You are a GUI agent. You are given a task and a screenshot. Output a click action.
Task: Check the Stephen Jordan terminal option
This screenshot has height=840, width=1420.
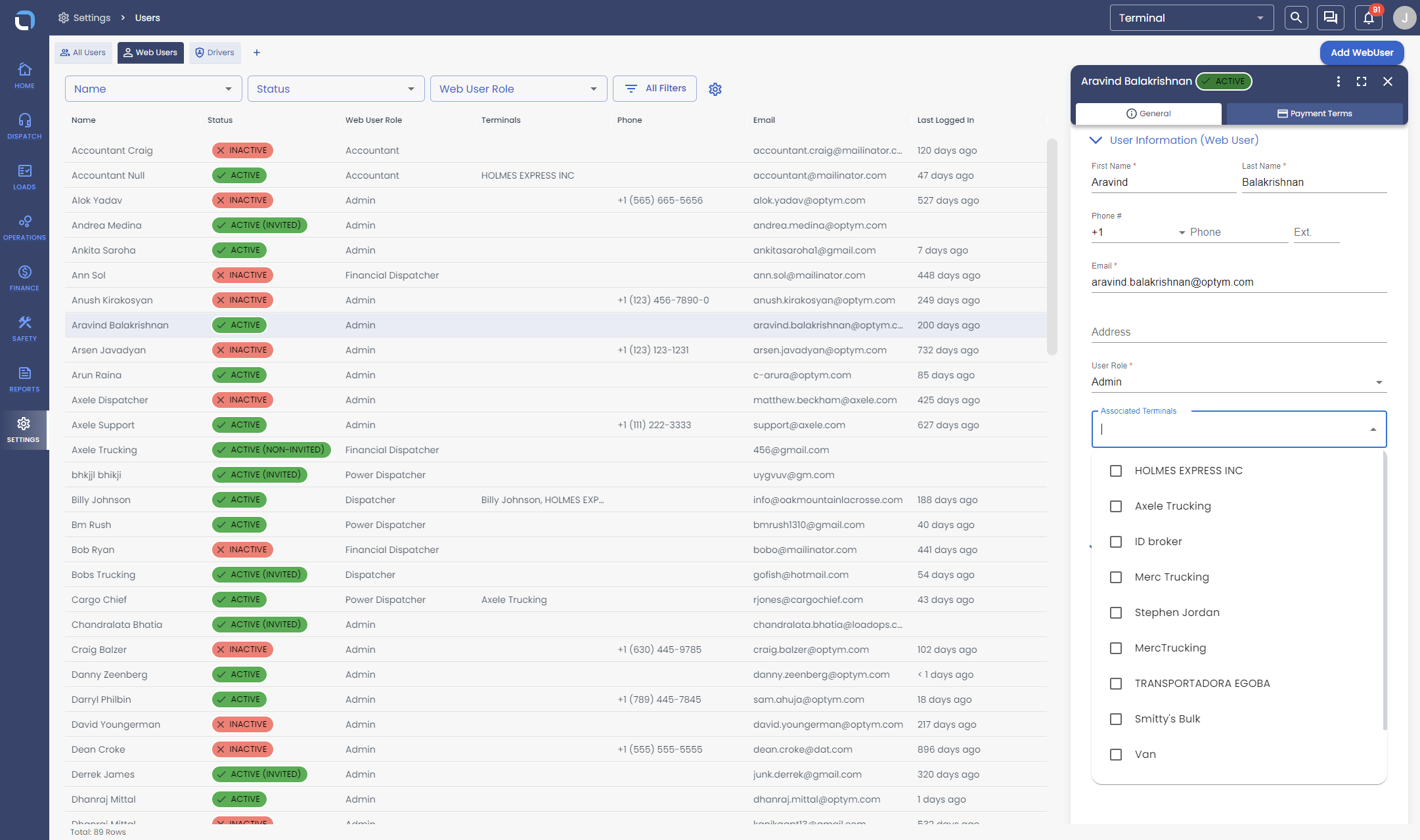coord(1116,613)
